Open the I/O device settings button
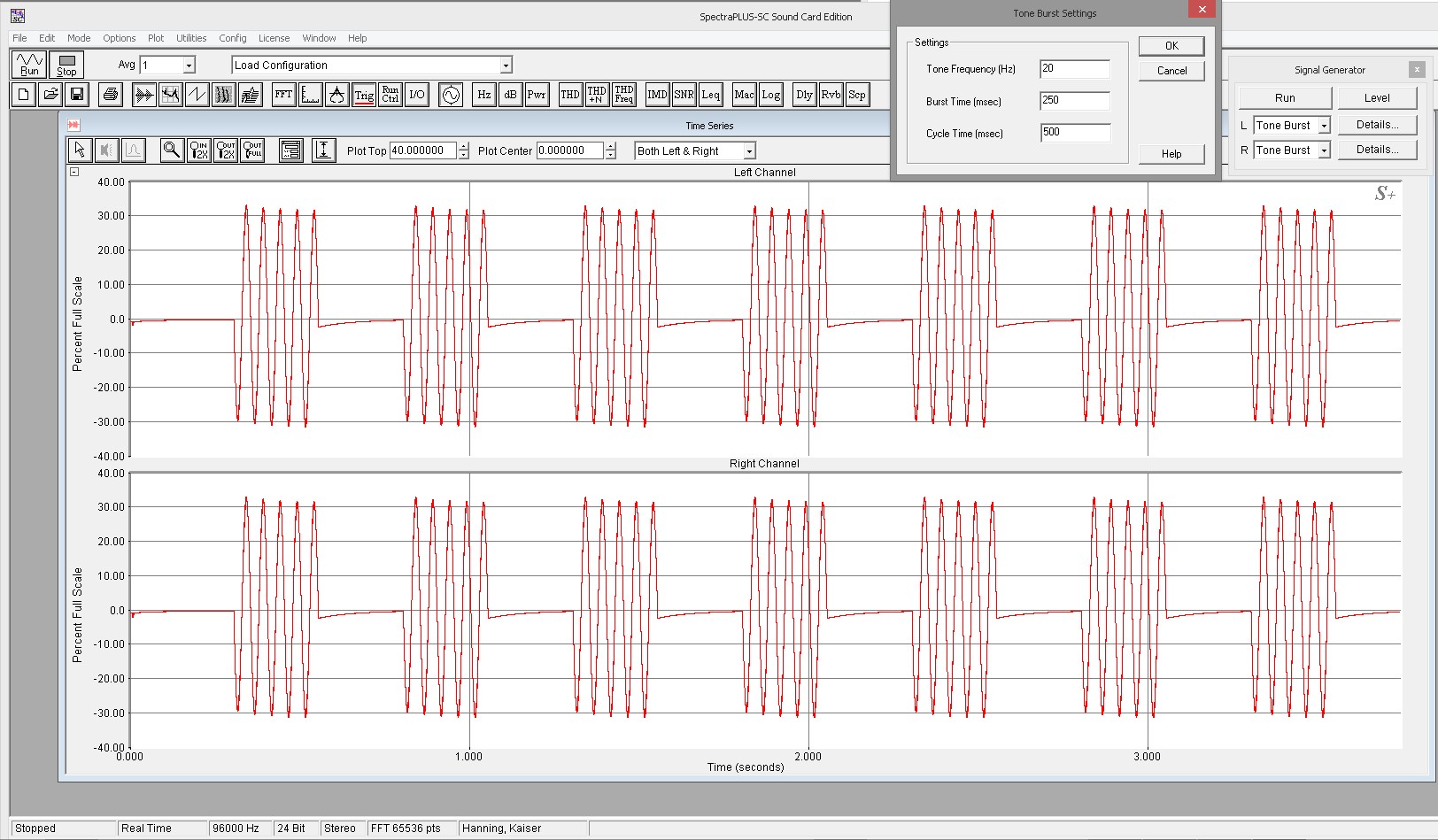1438x840 pixels. pyautogui.click(x=417, y=95)
